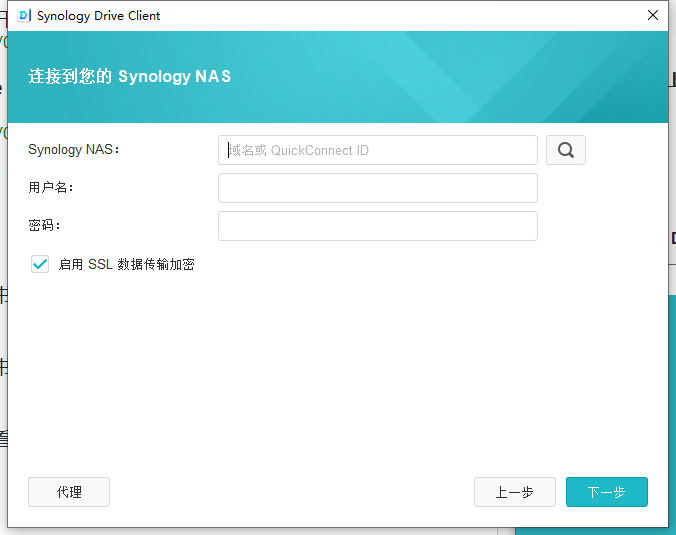The image size is (676, 535).
Task: Click the Synology Drive Client title text
Action: tap(98, 16)
